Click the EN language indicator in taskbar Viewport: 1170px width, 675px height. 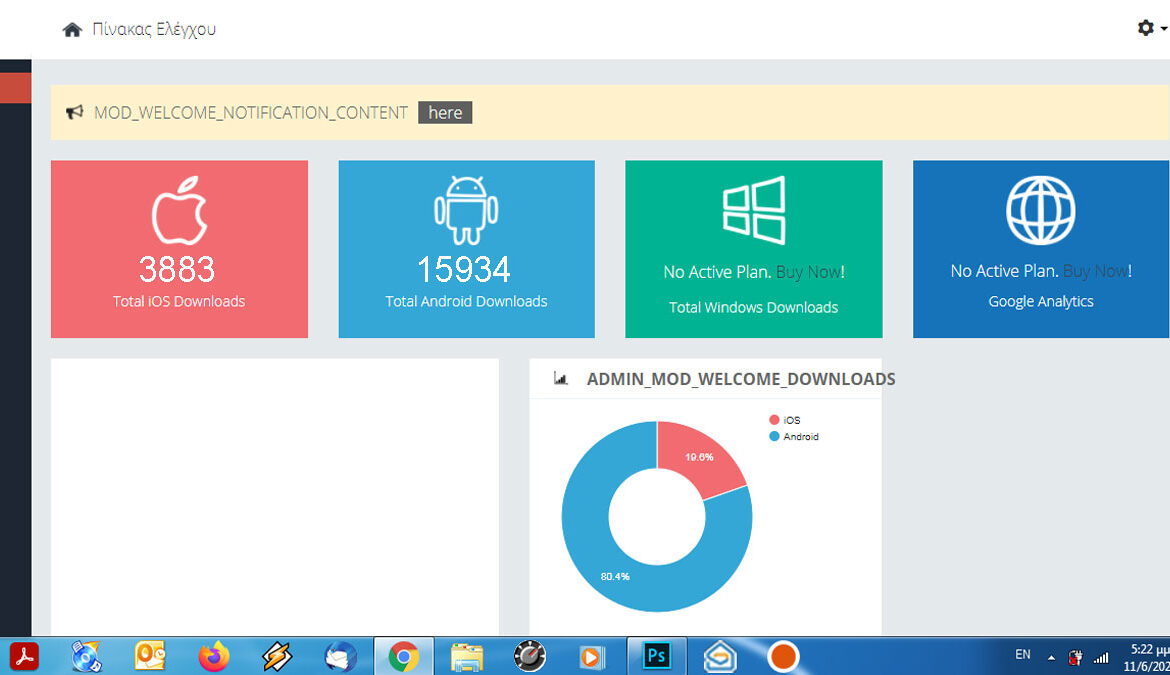[x=1022, y=655]
